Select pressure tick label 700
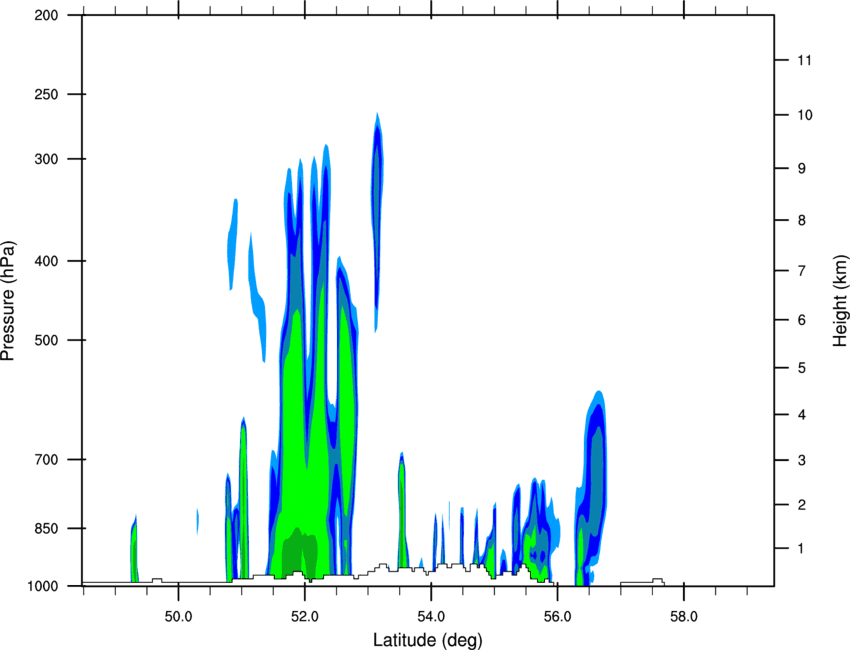 46,460
